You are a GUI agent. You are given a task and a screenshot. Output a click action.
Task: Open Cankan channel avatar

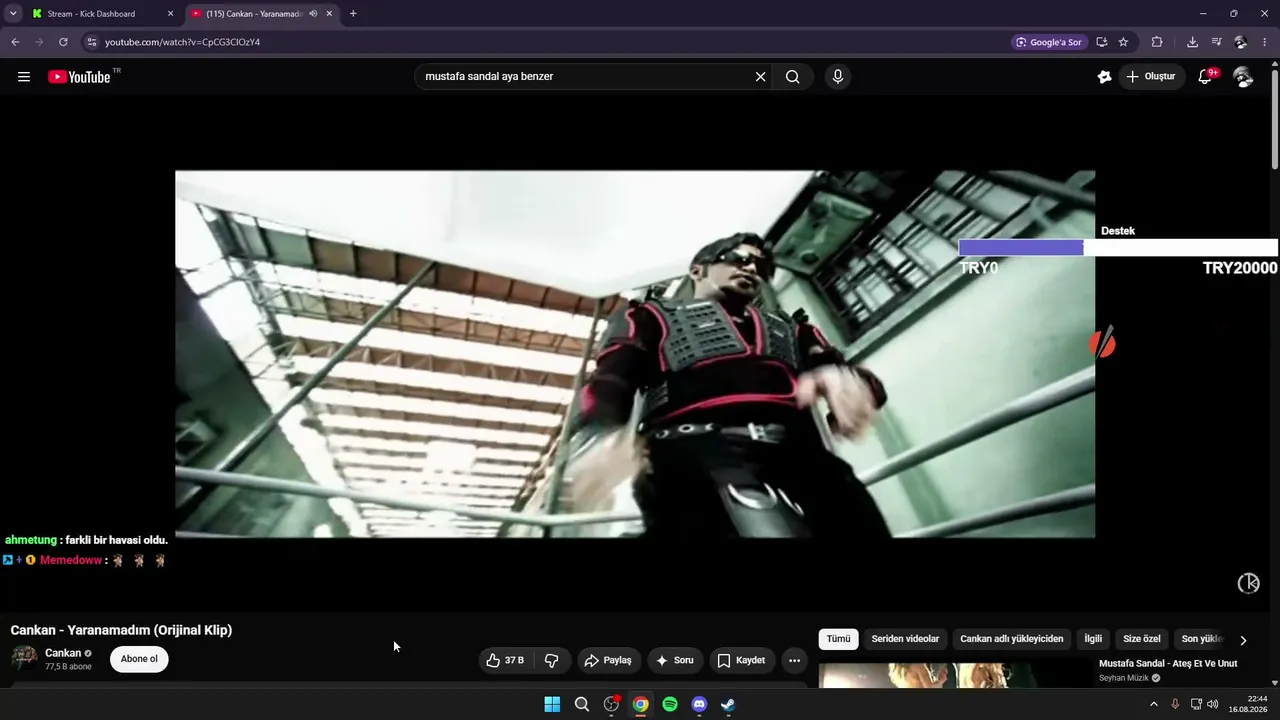(24, 658)
